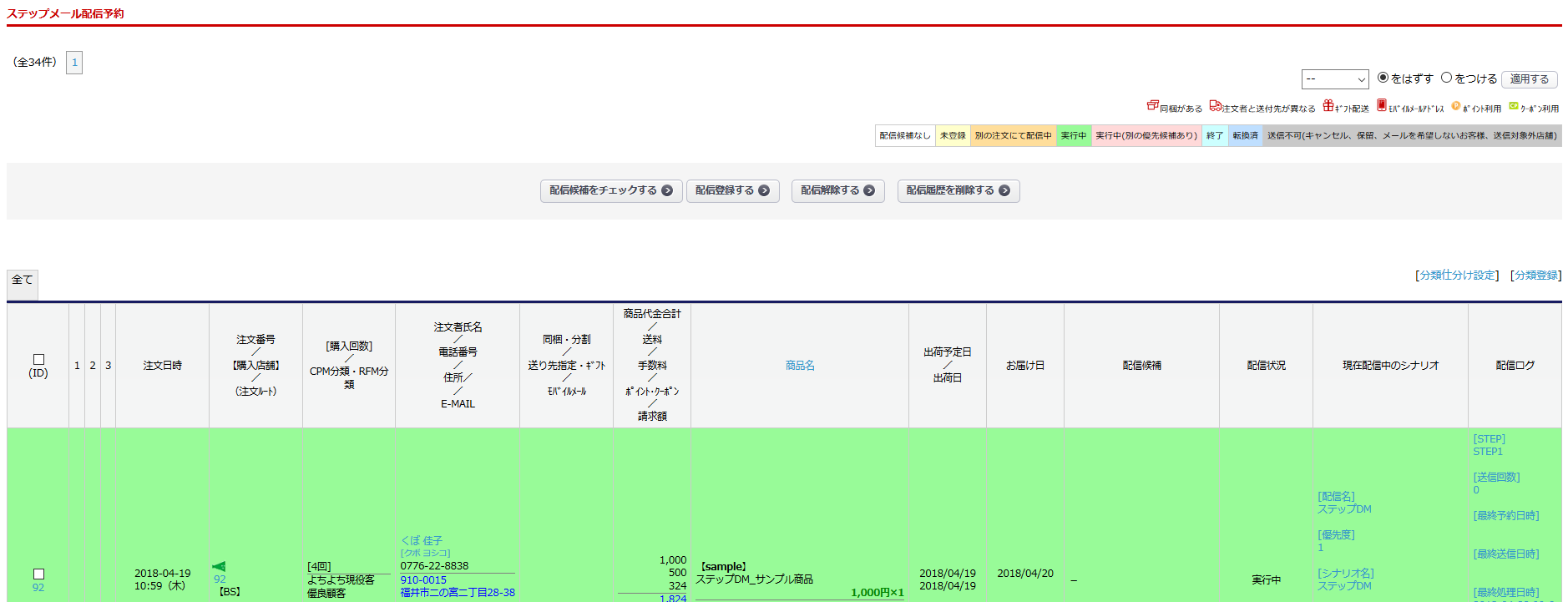Click the green flag icon on order 92
Viewport: 1568px width, 602px height.
[x=219, y=566]
